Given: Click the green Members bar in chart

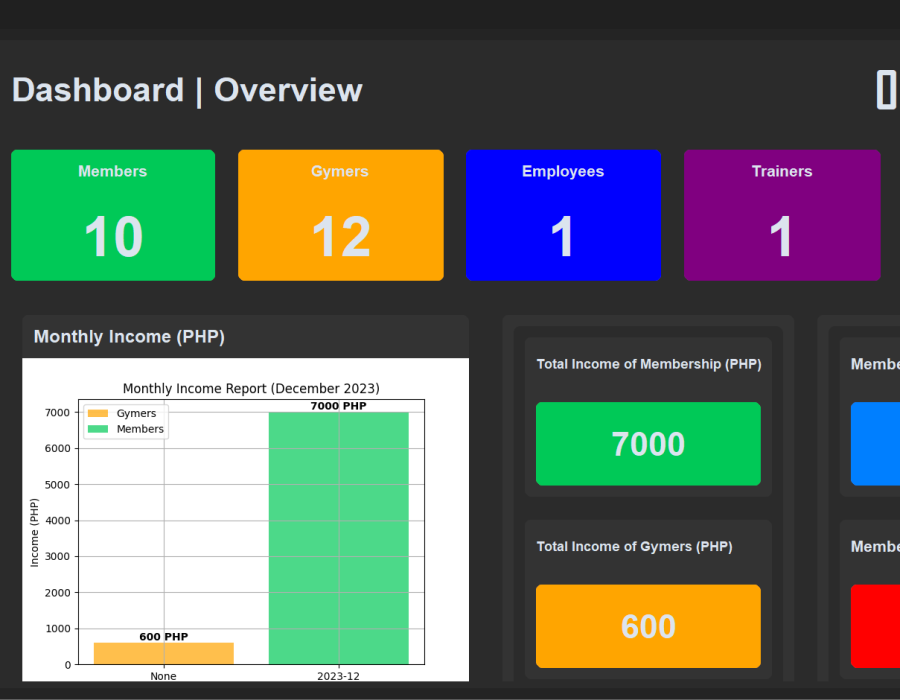Looking at the screenshot, I should point(338,538).
